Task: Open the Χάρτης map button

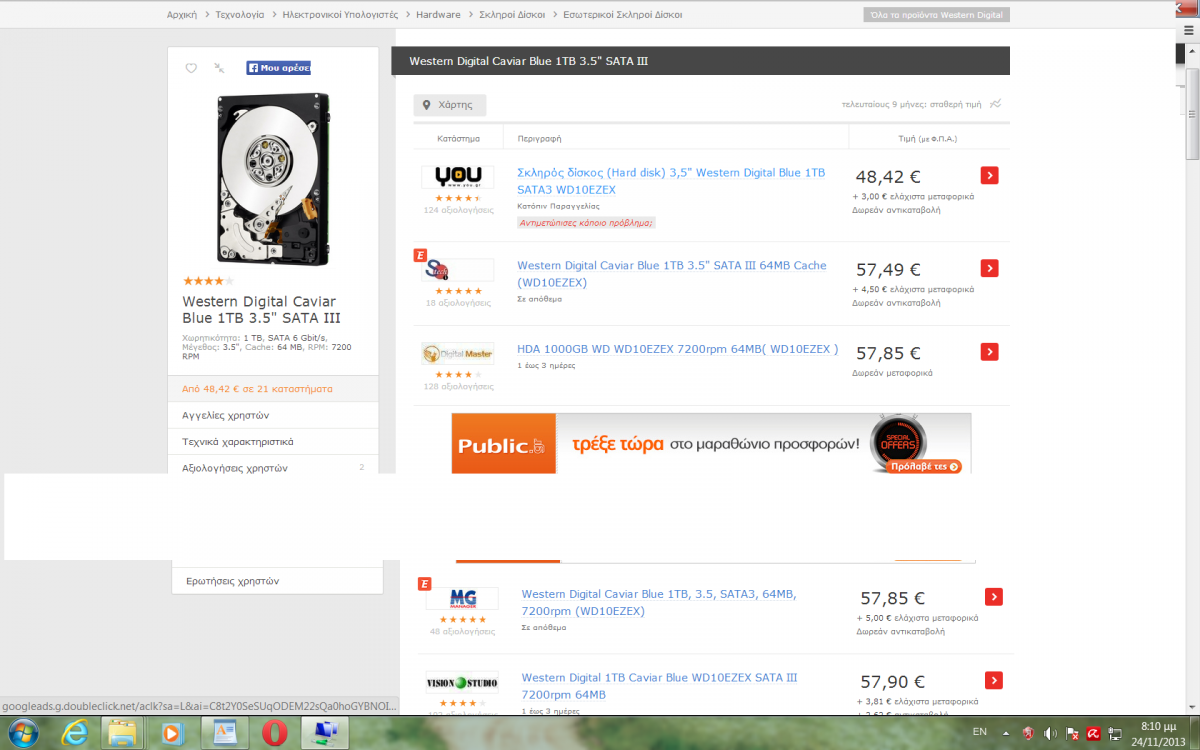Action: (450, 104)
